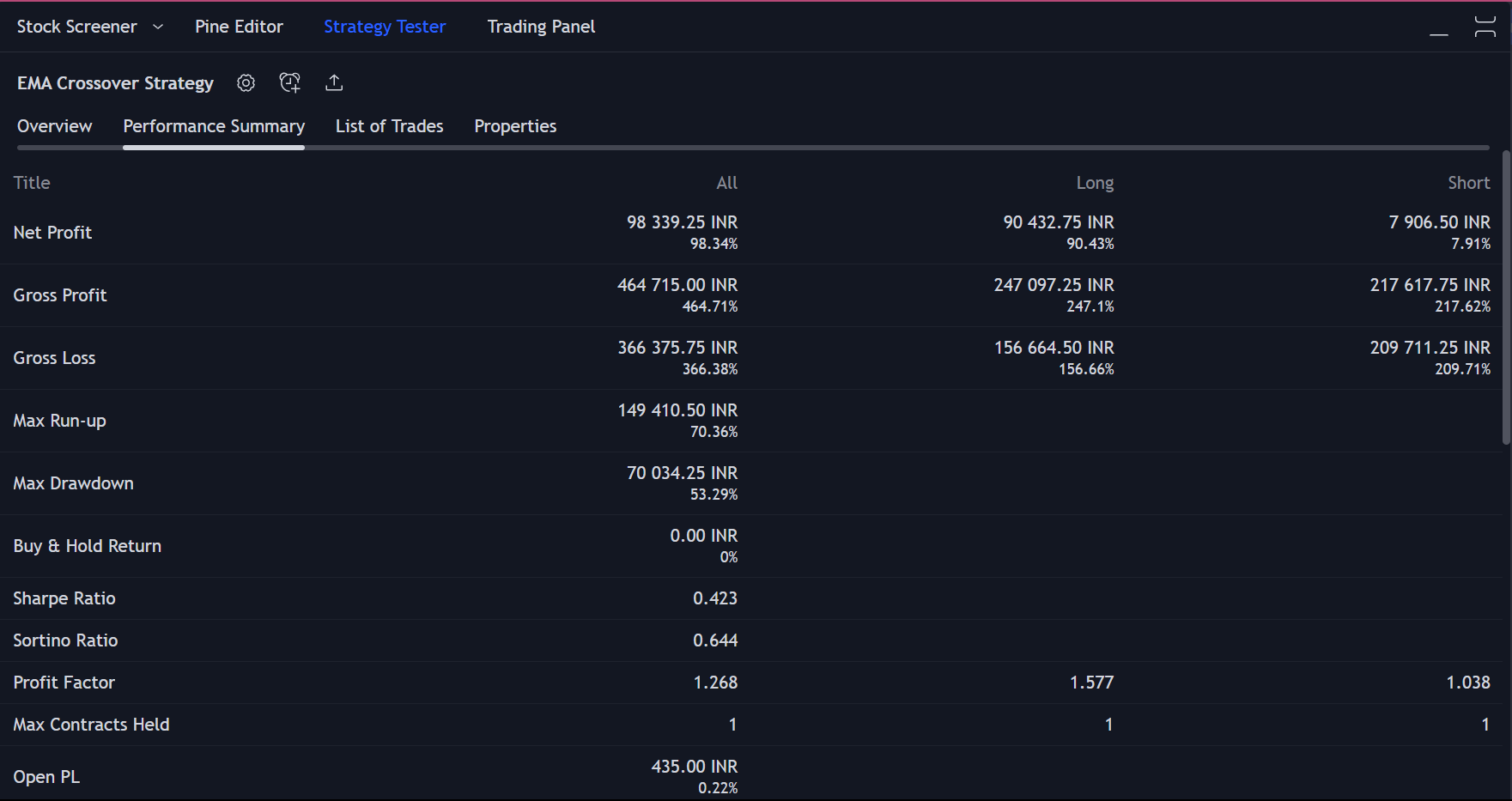View the List of Trades tab
Image resolution: width=1512 pixels, height=801 pixels.
(389, 125)
